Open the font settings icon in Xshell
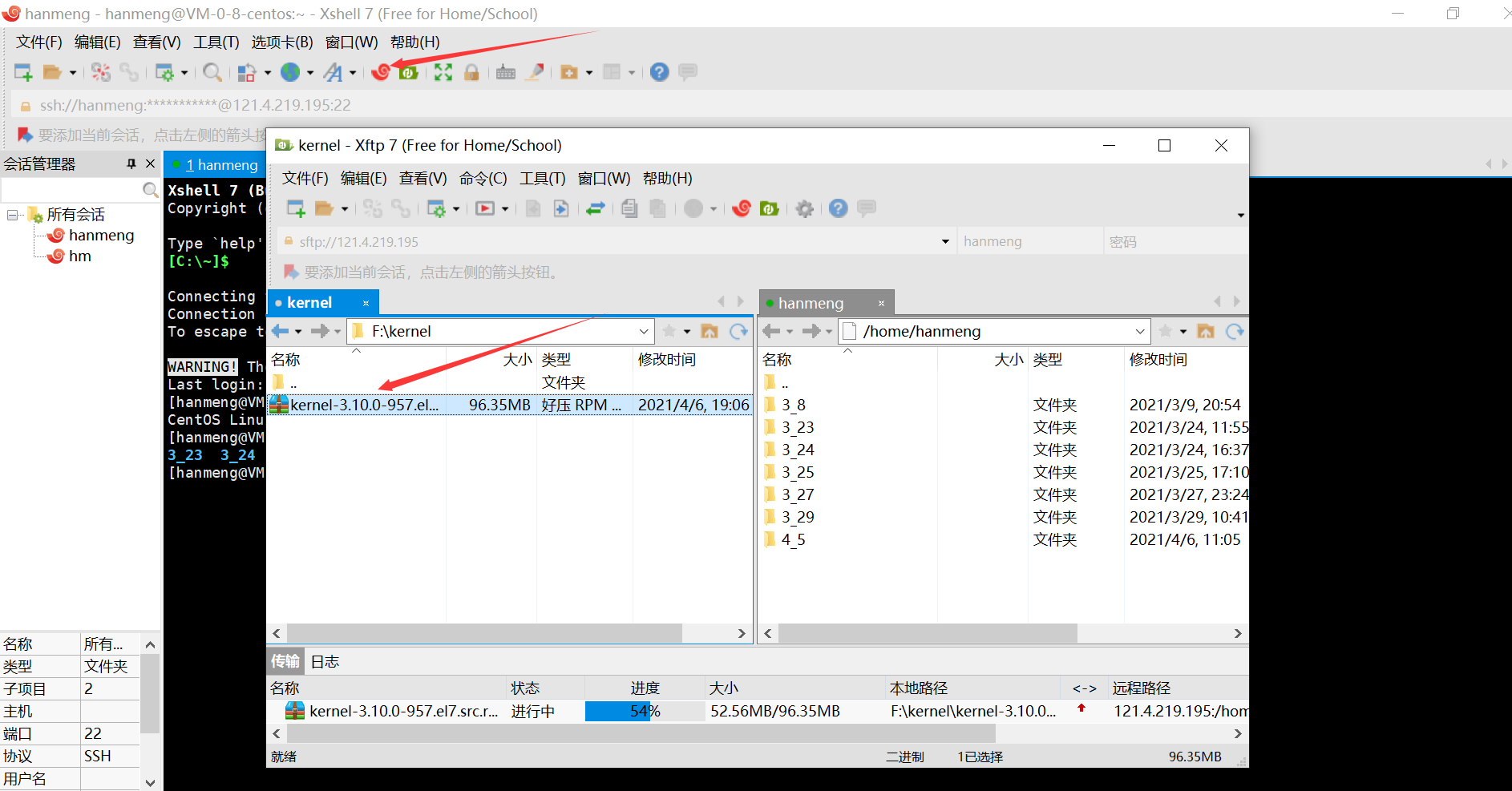 pyautogui.click(x=333, y=72)
